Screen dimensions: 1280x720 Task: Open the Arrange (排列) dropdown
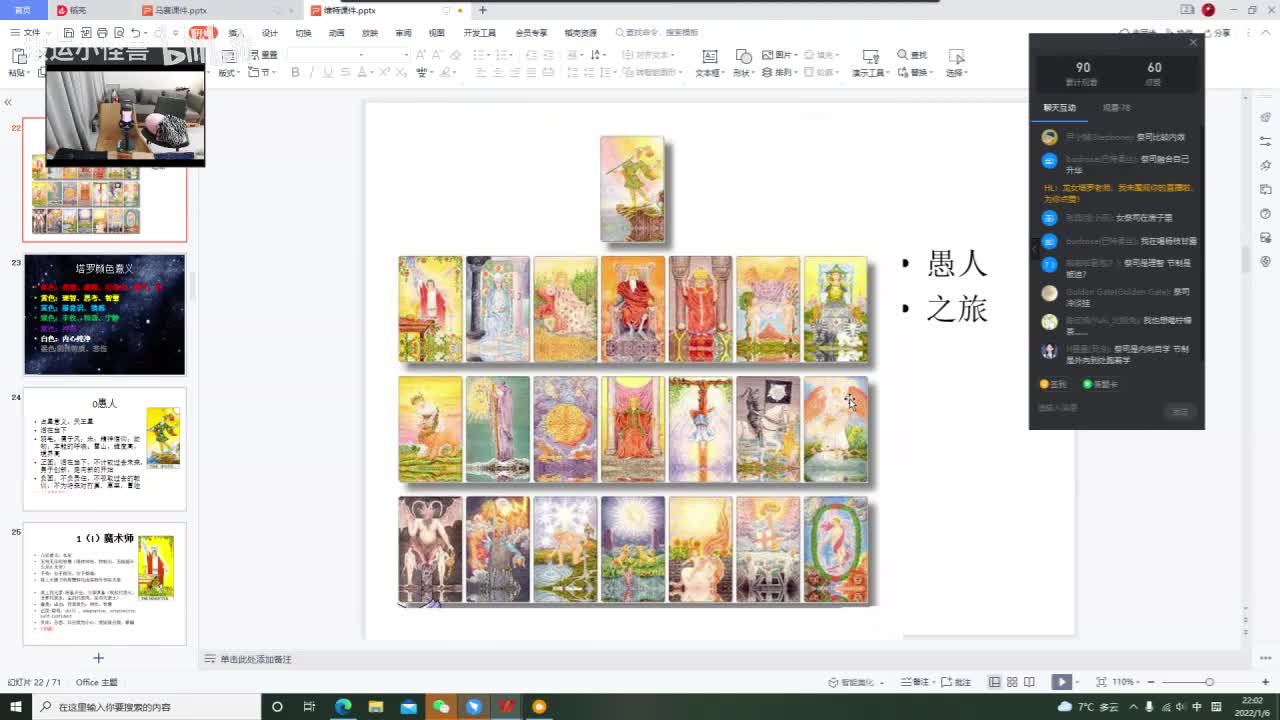coord(779,72)
